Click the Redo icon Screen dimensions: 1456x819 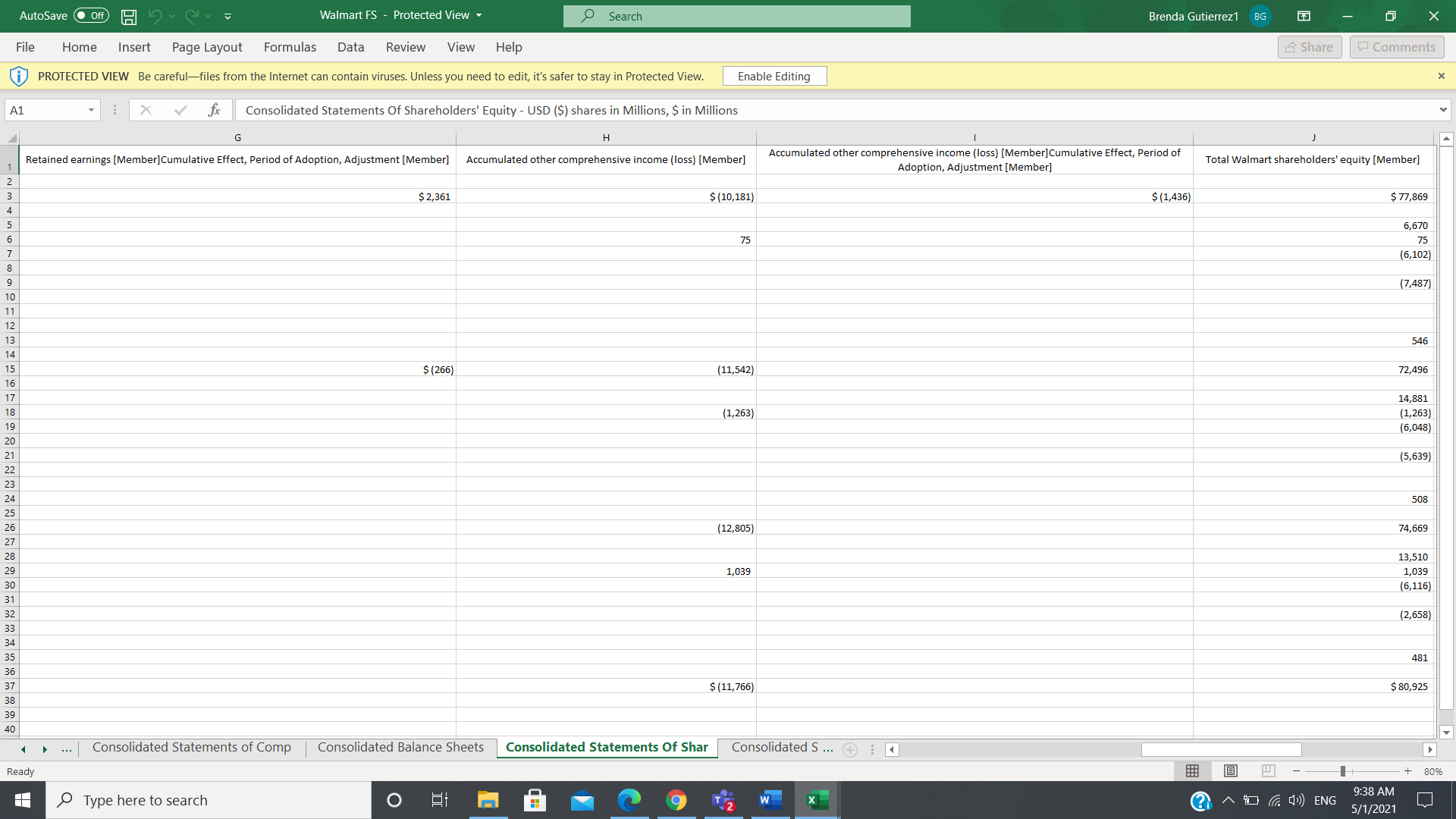193,16
